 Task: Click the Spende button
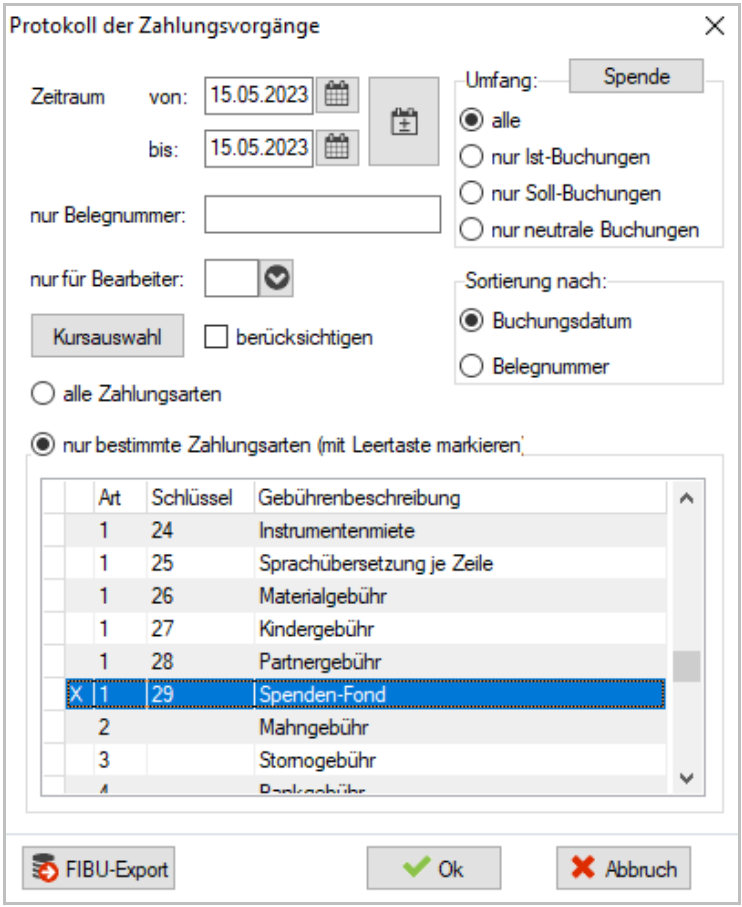636,76
